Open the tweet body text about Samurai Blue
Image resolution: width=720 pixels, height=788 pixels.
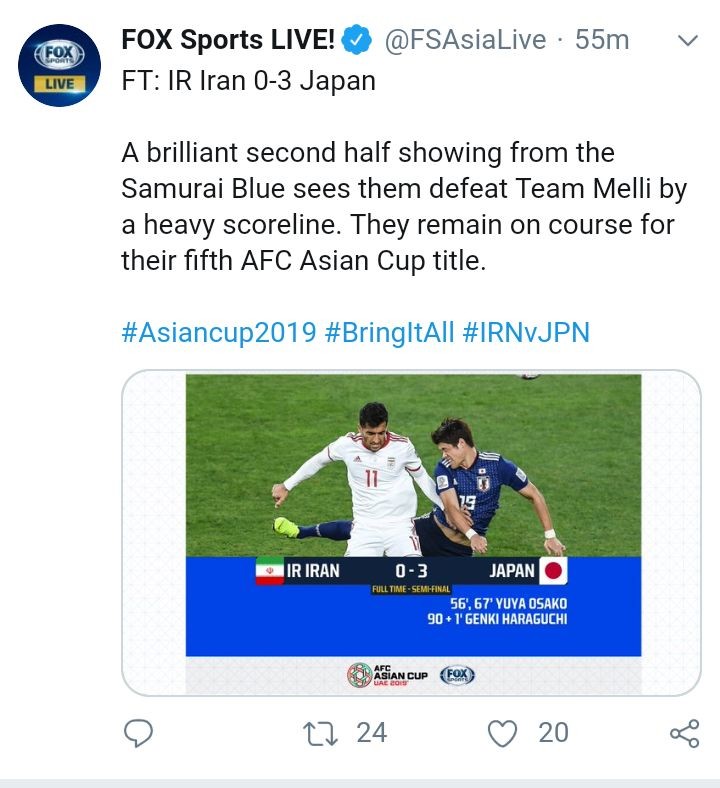[397, 209]
